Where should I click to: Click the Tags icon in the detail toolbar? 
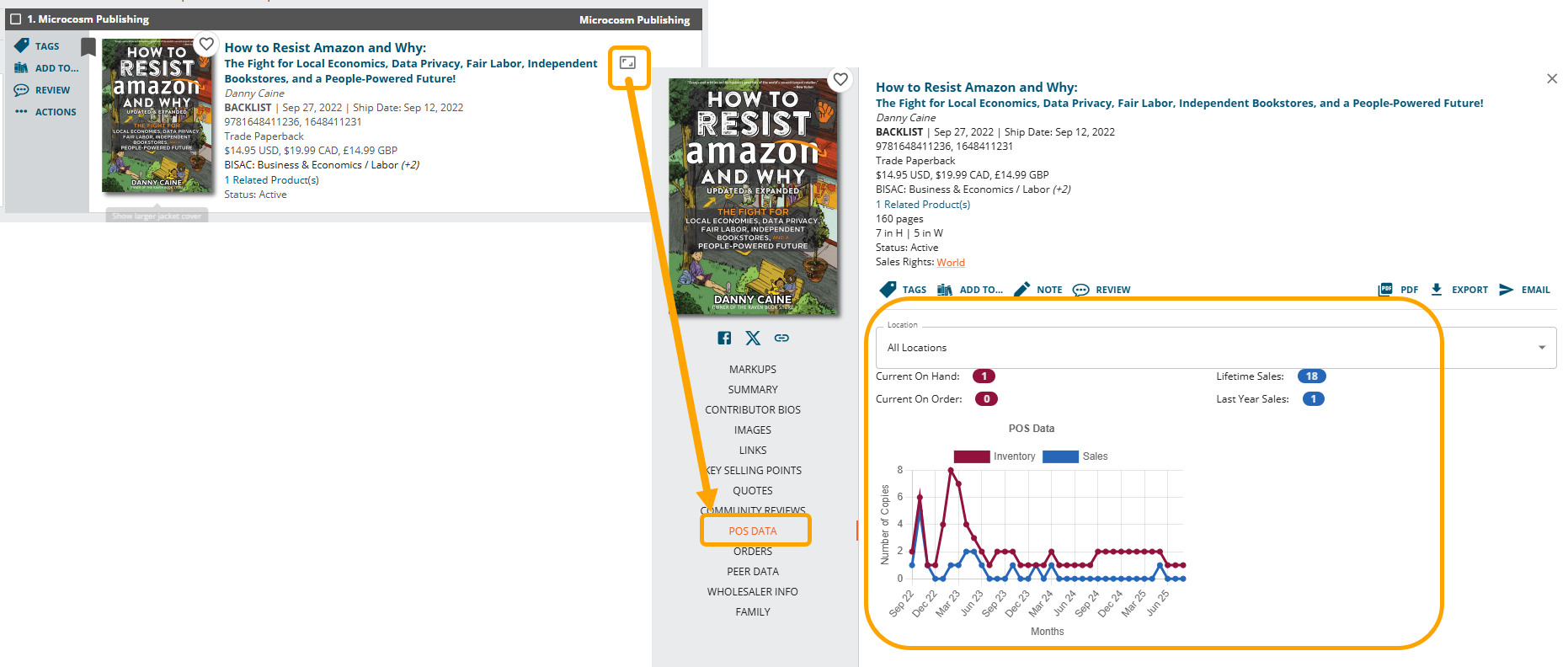[888, 290]
